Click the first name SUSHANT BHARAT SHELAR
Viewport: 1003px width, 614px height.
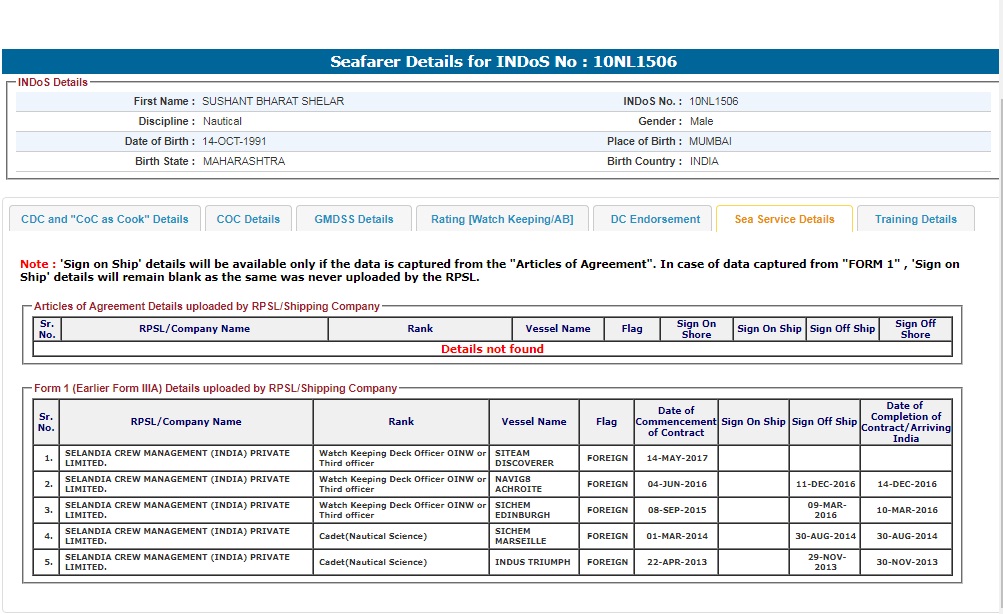(x=273, y=101)
